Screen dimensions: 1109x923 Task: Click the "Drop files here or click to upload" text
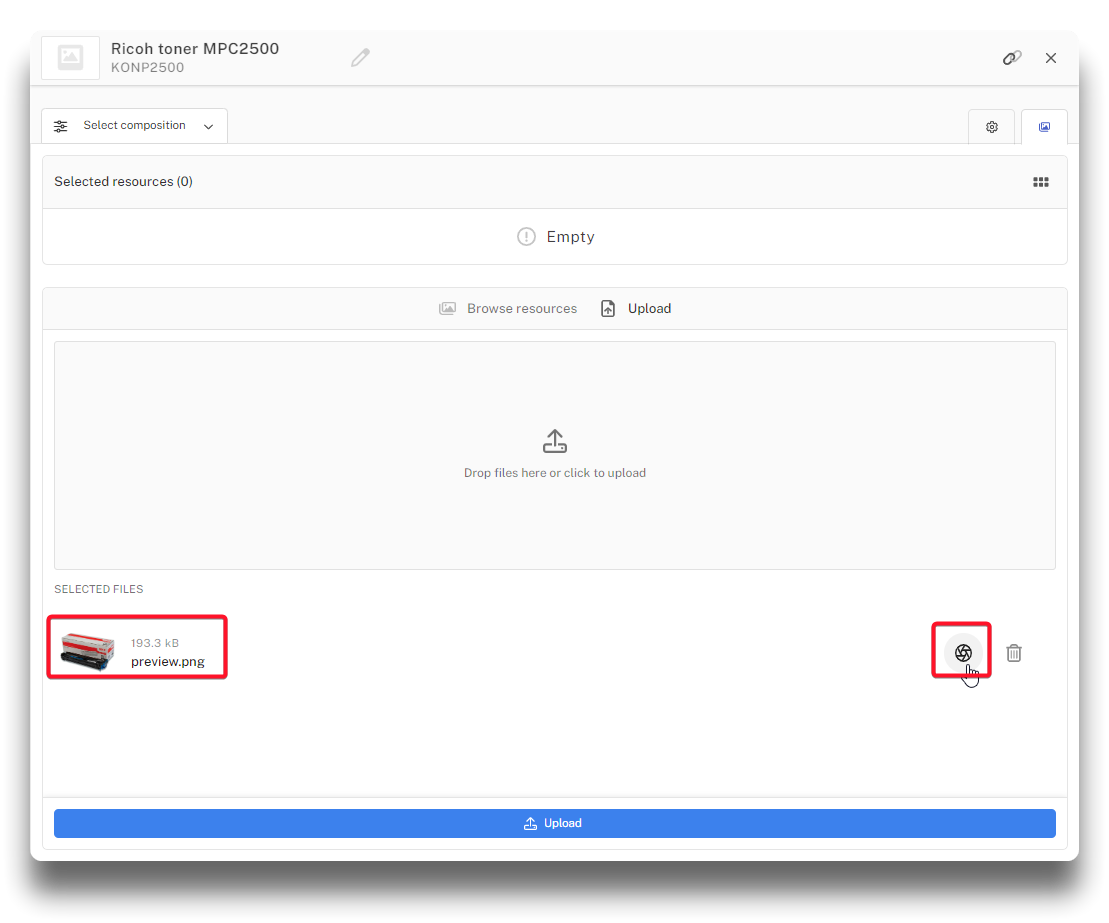[554, 473]
